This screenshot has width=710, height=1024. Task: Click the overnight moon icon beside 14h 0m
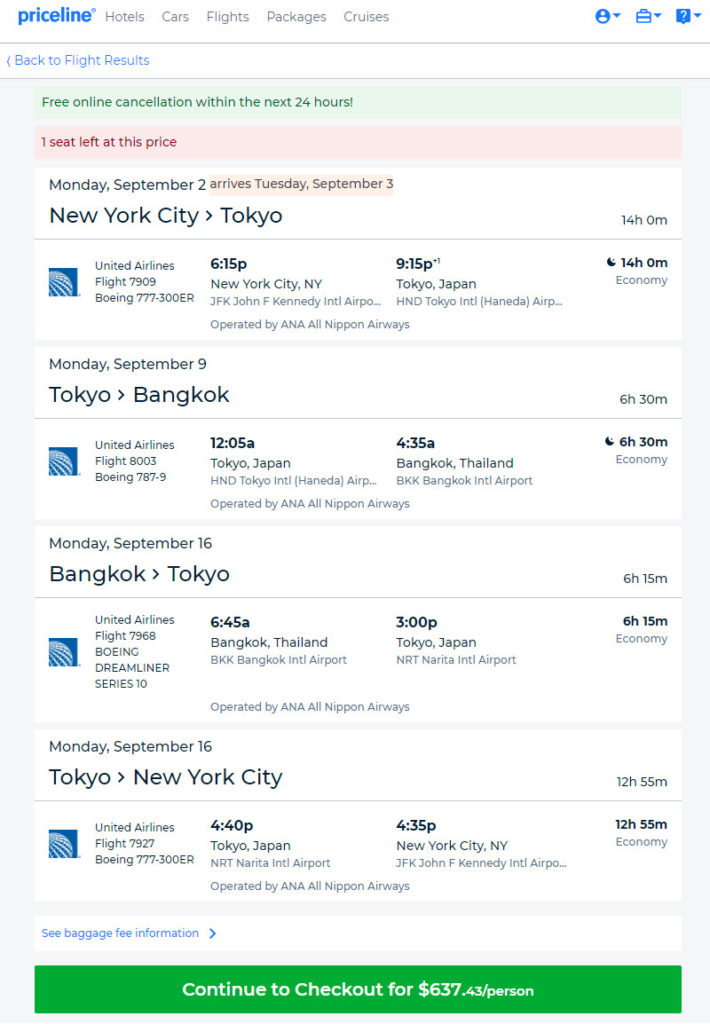click(x=611, y=263)
